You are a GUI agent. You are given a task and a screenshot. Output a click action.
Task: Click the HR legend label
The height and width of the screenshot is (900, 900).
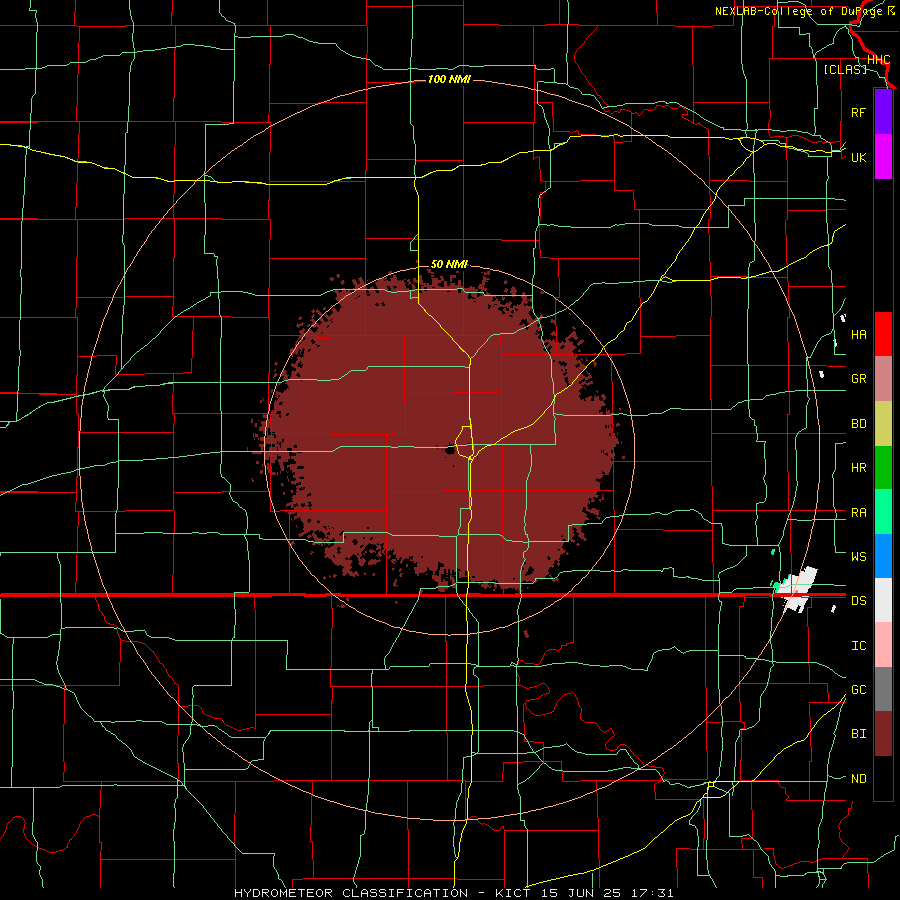tap(858, 468)
